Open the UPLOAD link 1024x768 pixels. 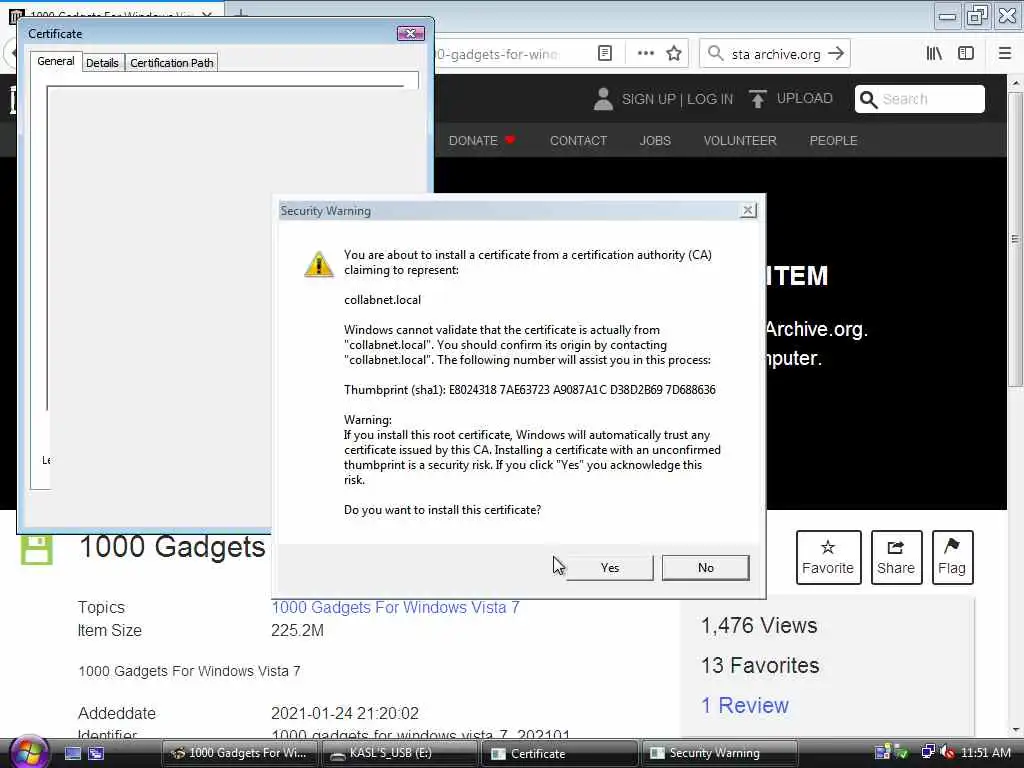pyautogui.click(x=805, y=99)
